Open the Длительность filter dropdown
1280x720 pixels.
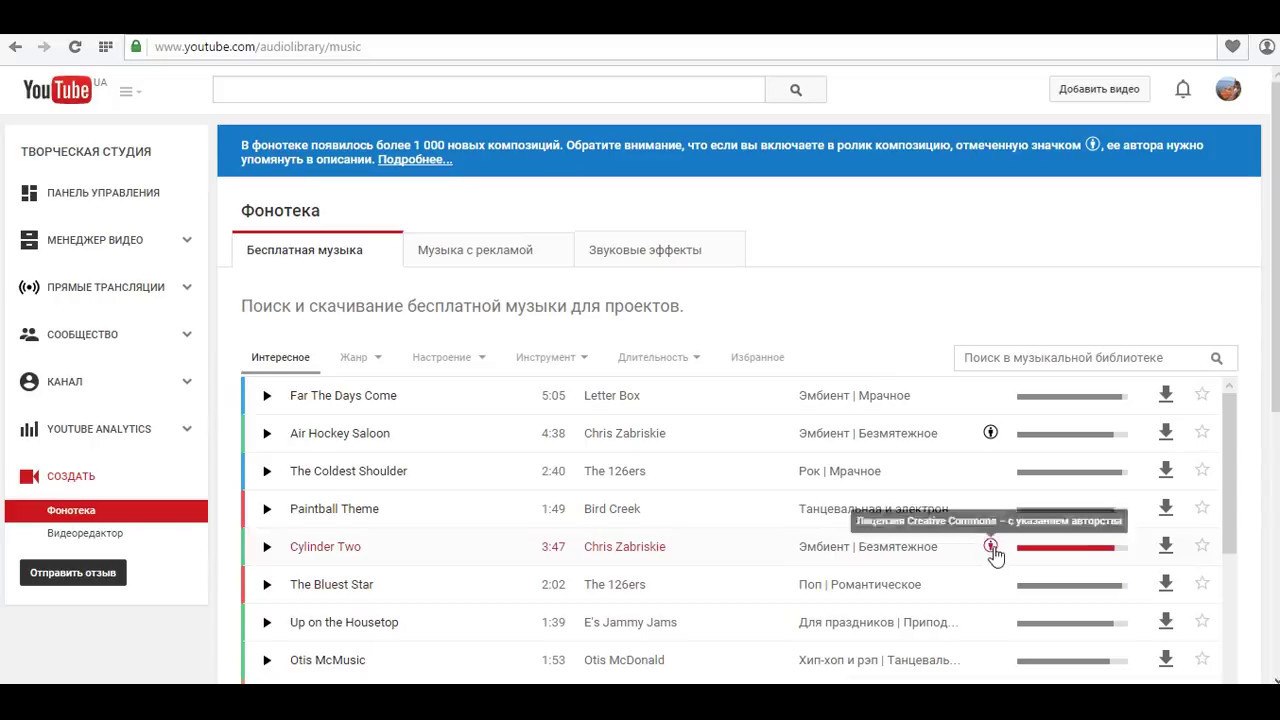[658, 357]
